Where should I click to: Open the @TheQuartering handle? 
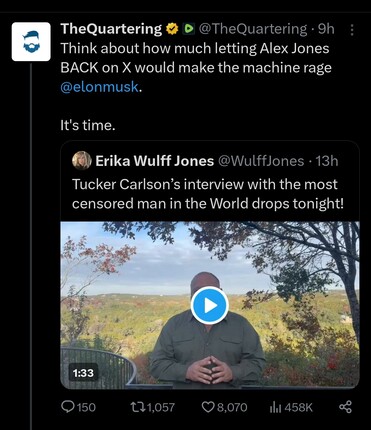click(x=253, y=29)
